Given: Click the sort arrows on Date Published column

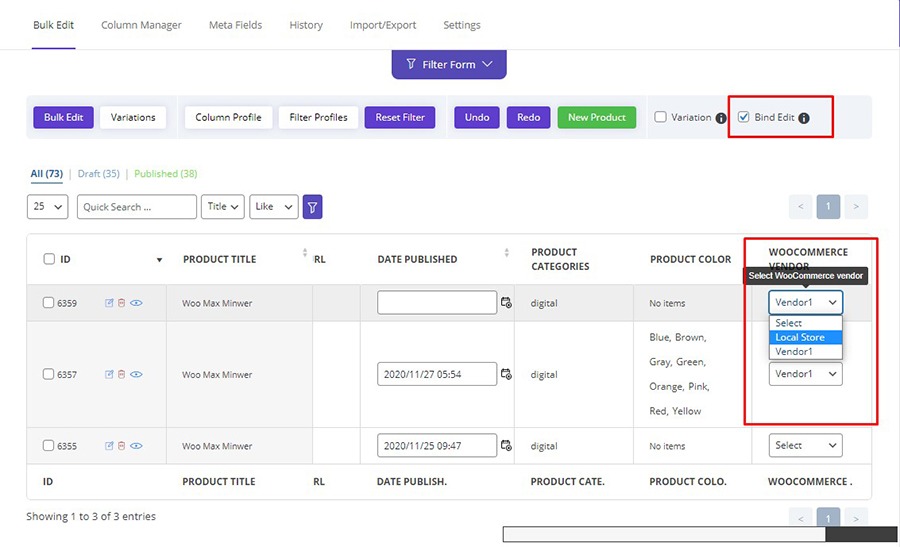Looking at the screenshot, I should pos(507,253).
